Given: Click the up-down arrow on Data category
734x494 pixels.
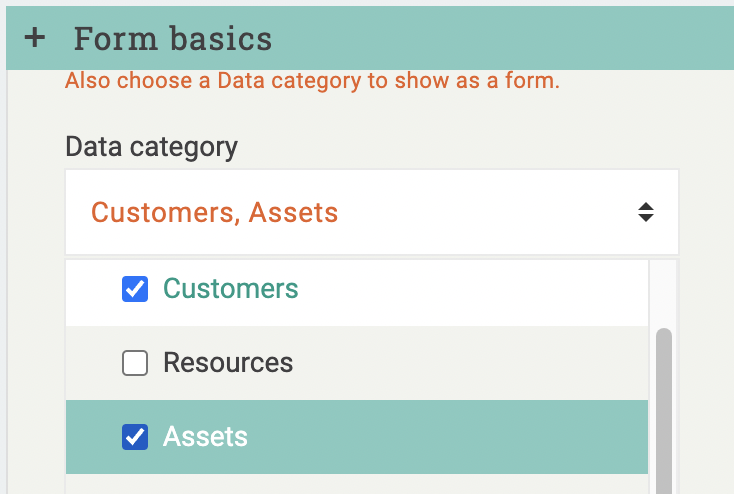Looking at the screenshot, I should 646,212.
